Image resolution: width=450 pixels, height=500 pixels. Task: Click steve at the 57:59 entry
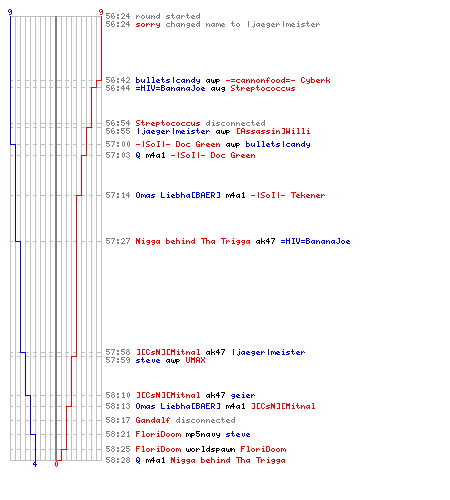coord(148,360)
